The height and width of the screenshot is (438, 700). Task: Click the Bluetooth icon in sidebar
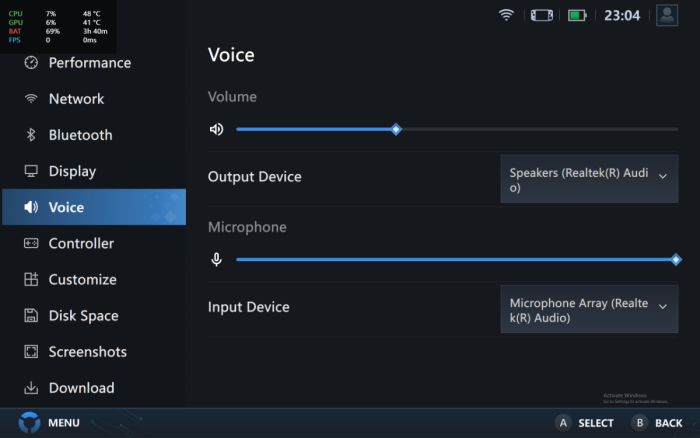coord(31,135)
